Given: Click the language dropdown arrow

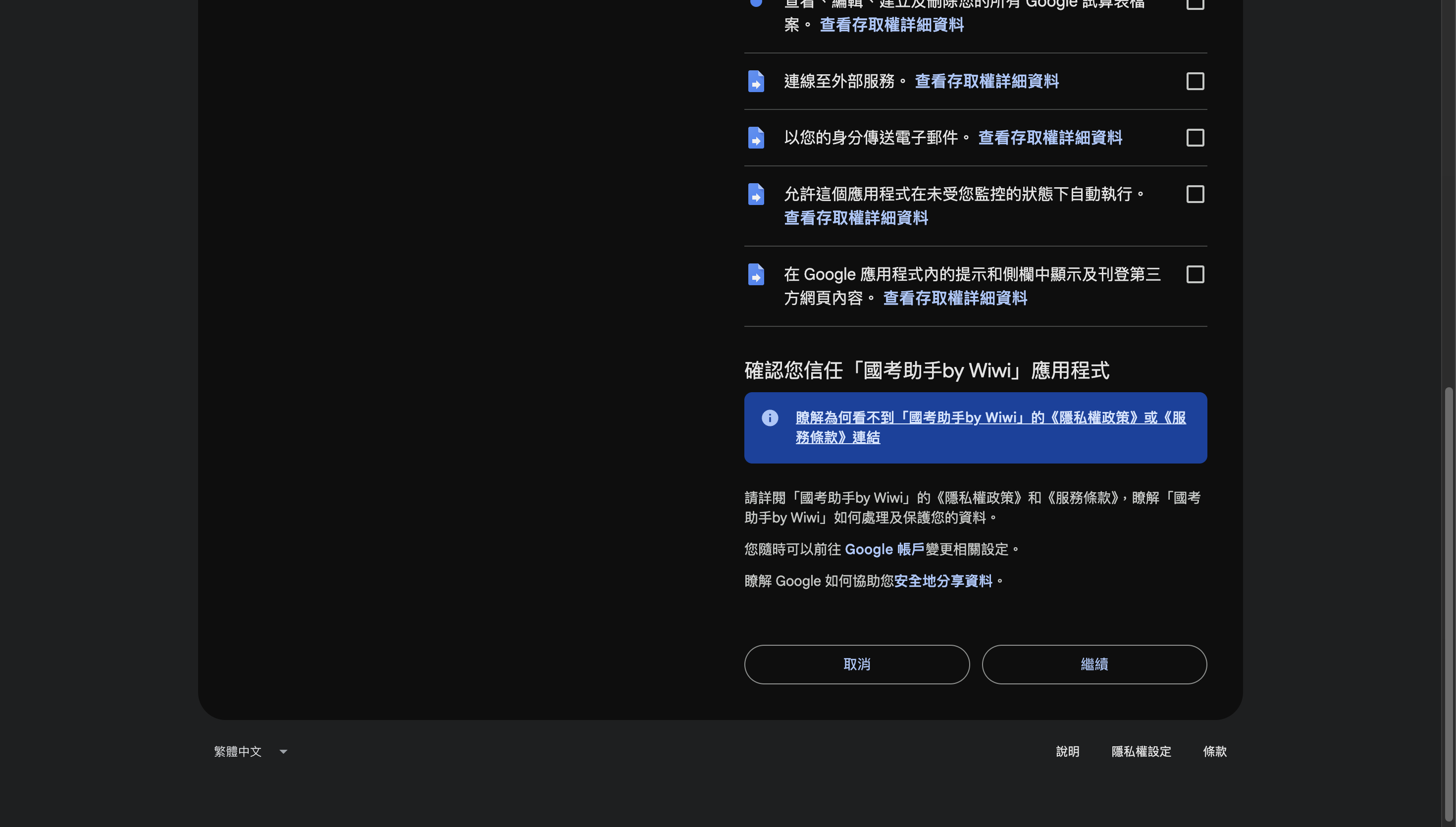Looking at the screenshot, I should point(283,752).
